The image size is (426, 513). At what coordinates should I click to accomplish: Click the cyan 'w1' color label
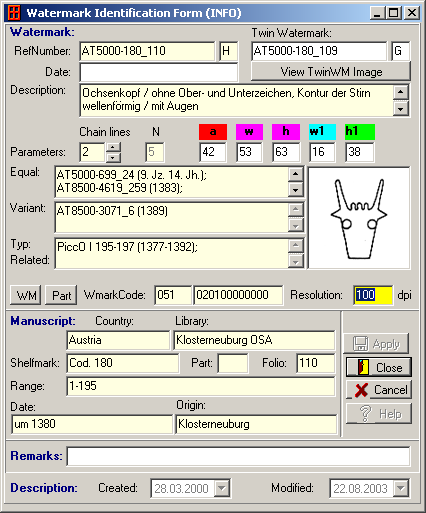click(x=322, y=132)
